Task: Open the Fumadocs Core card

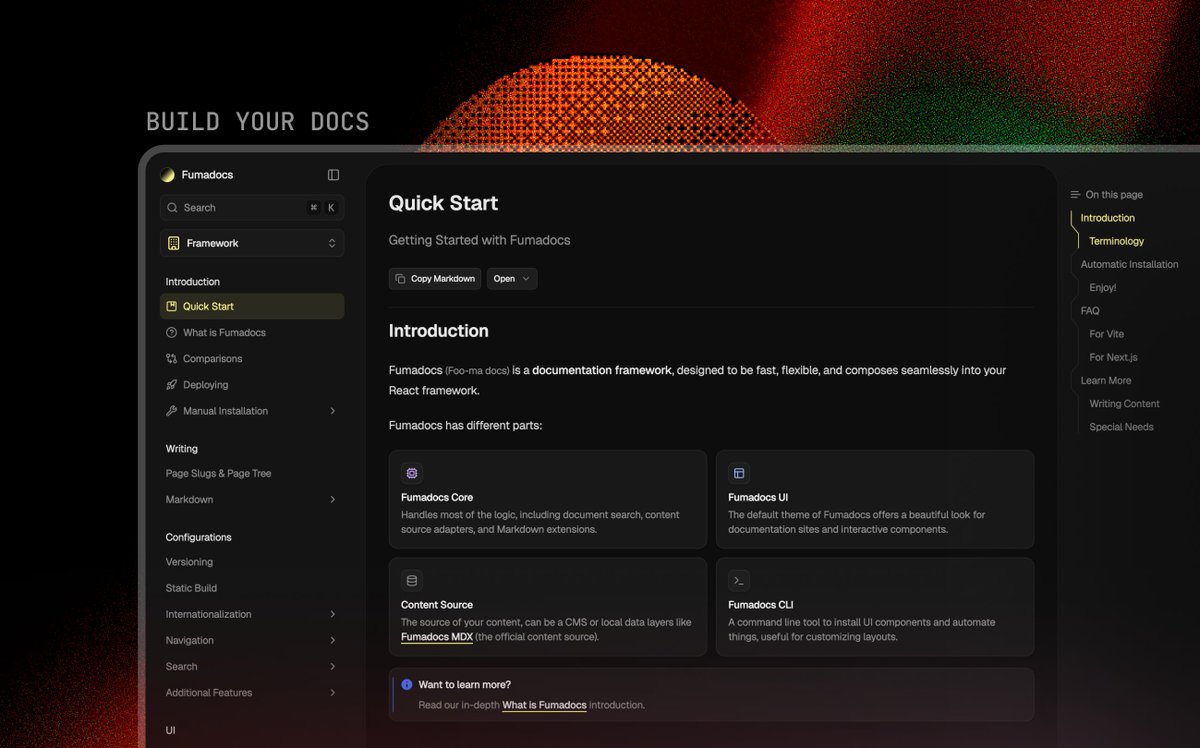Action: click(548, 499)
